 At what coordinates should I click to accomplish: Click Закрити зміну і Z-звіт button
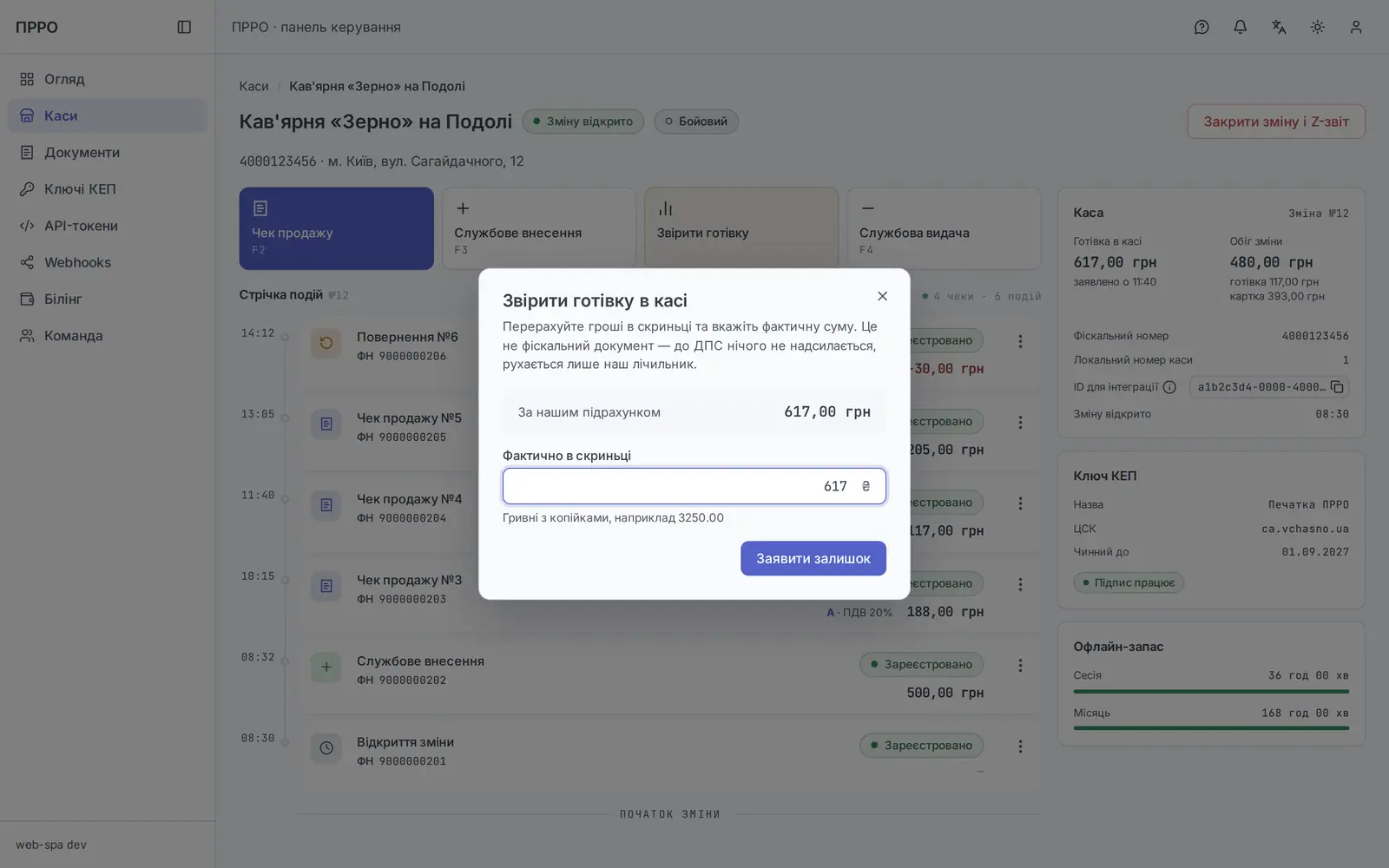pyautogui.click(x=1276, y=122)
